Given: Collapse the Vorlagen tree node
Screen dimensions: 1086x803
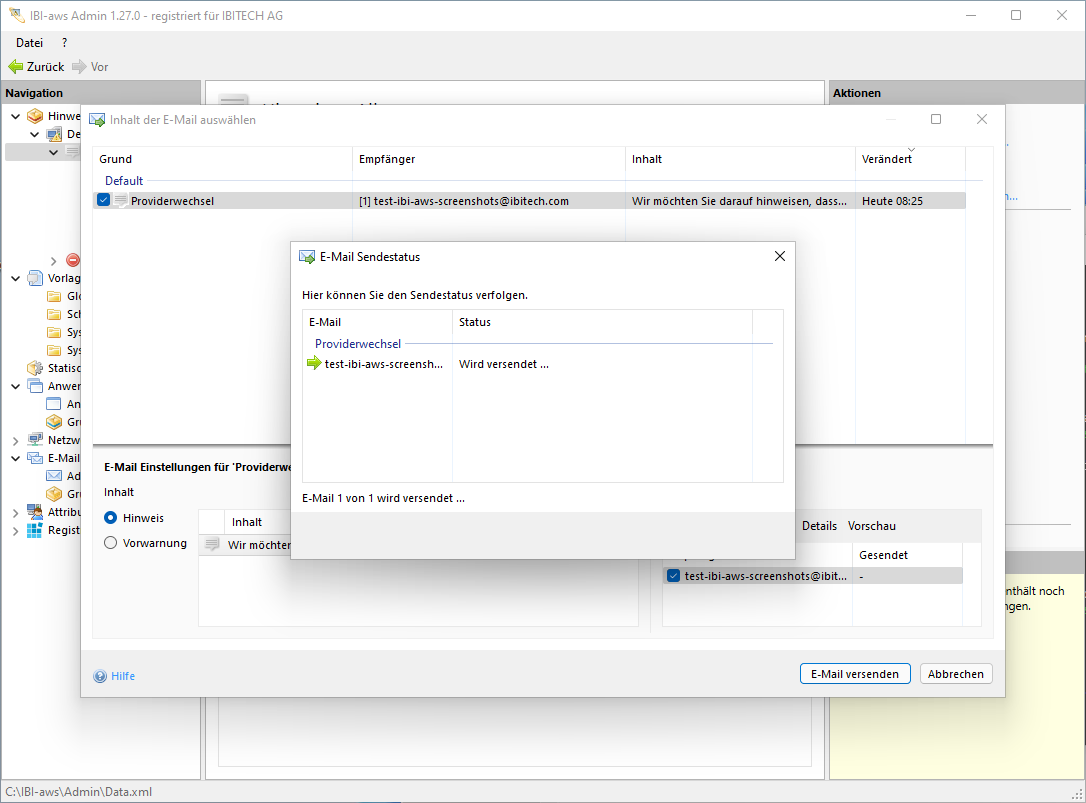Looking at the screenshot, I should pyautogui.click(x=15, y=278).
